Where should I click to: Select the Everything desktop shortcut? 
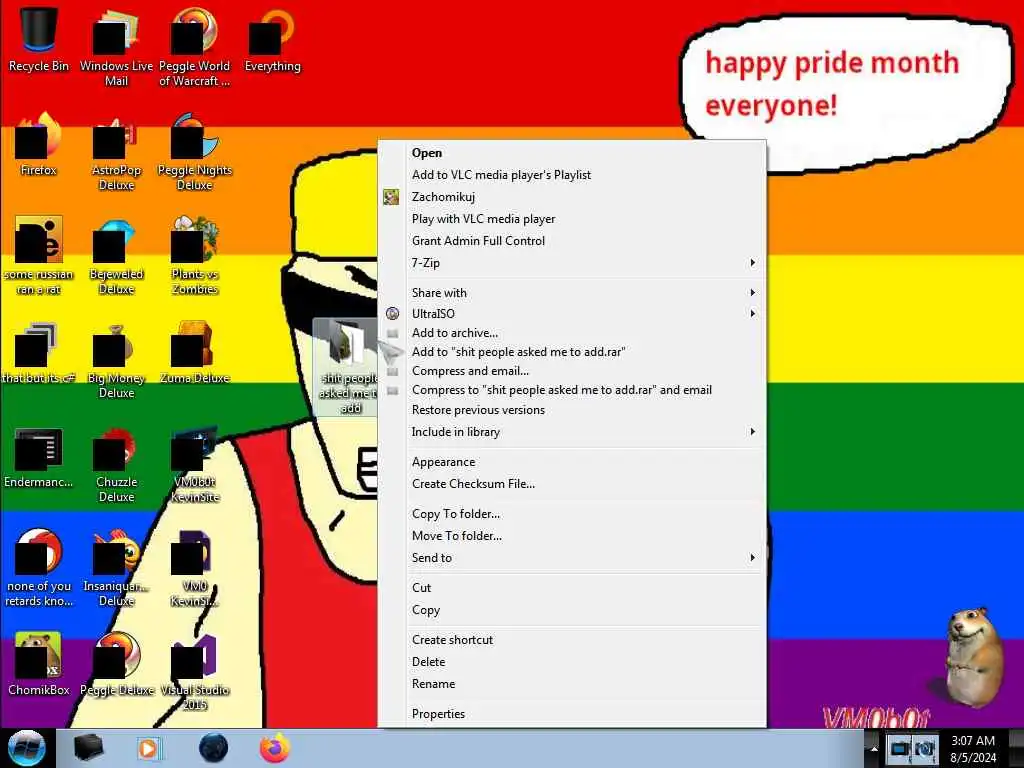coord(272,39)
